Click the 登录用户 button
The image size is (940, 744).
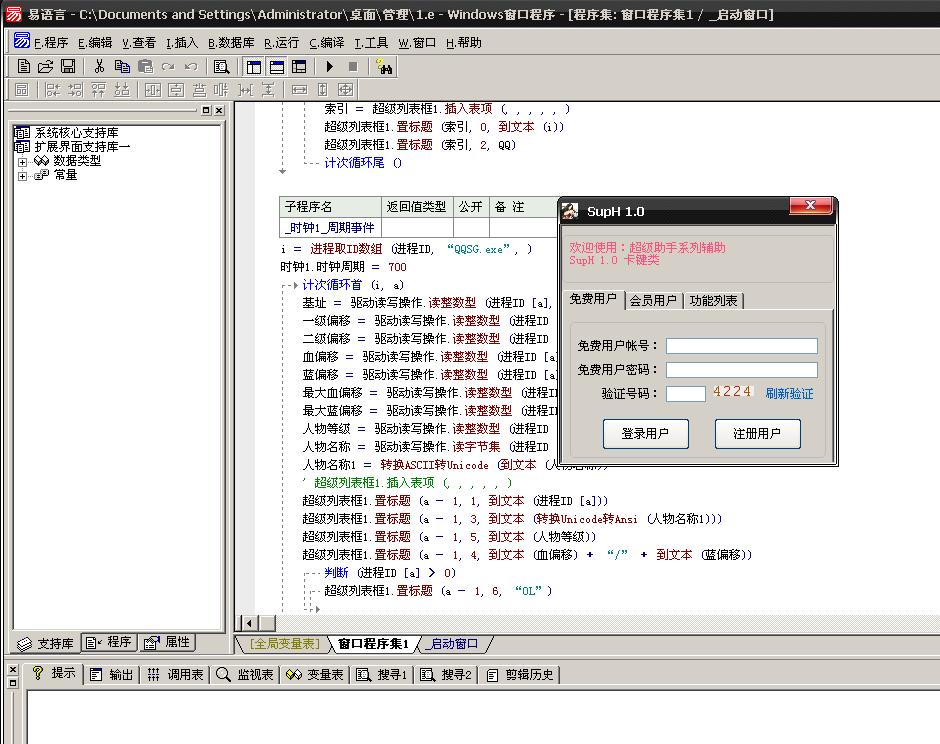click(x=646, y=433)
